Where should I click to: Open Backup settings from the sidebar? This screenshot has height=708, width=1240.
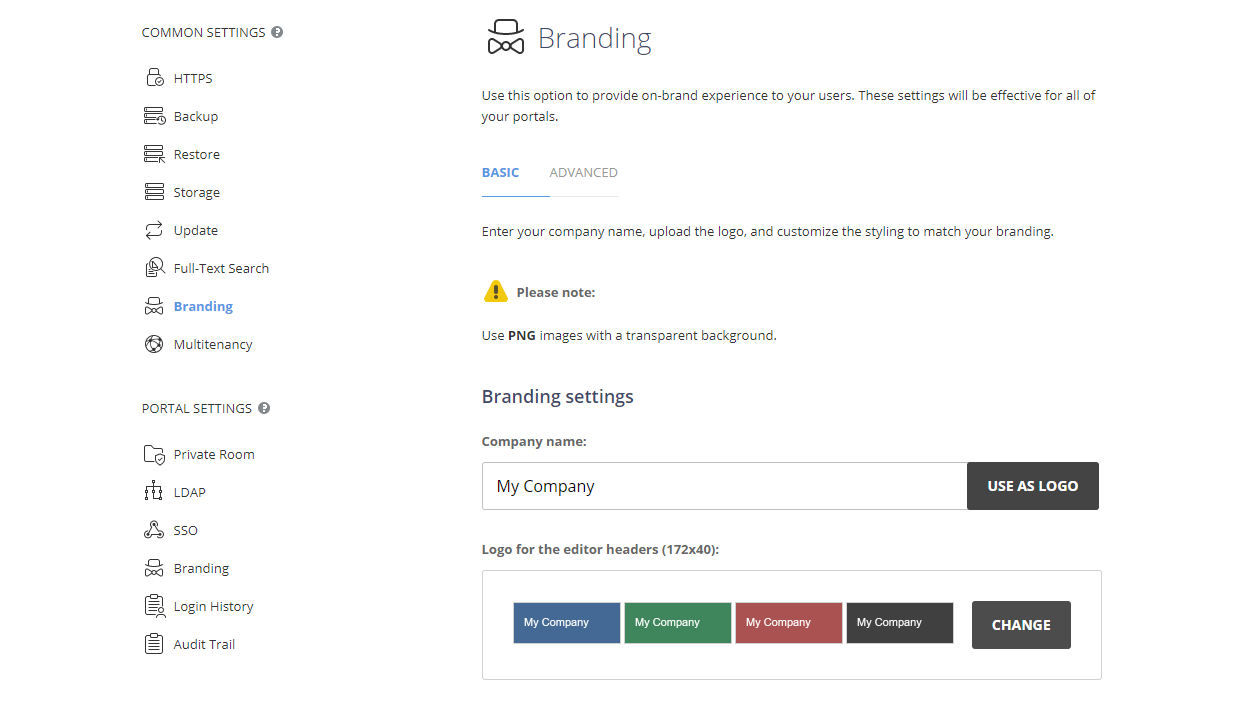154,115
